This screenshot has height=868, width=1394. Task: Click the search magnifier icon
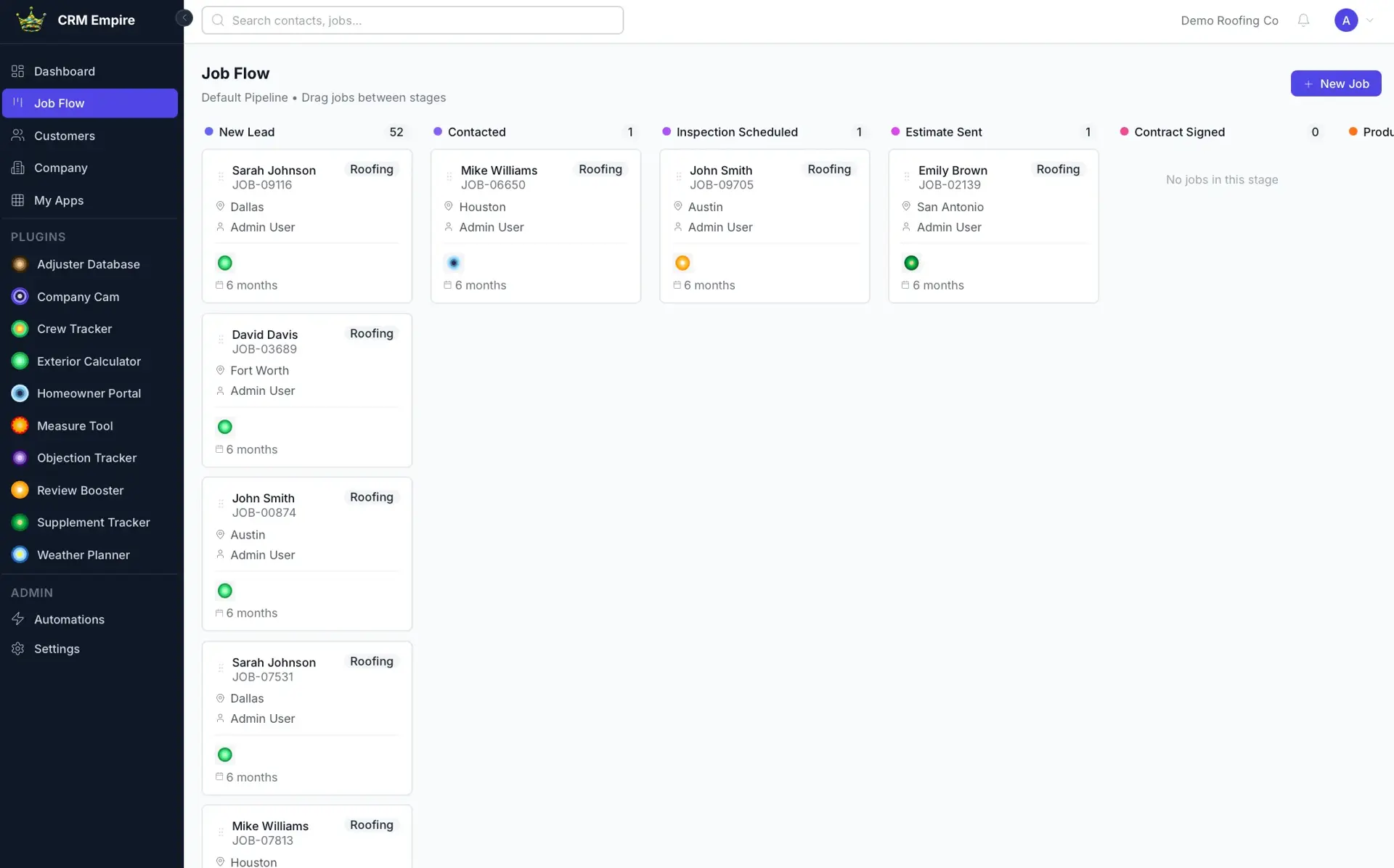pos(218,20)
